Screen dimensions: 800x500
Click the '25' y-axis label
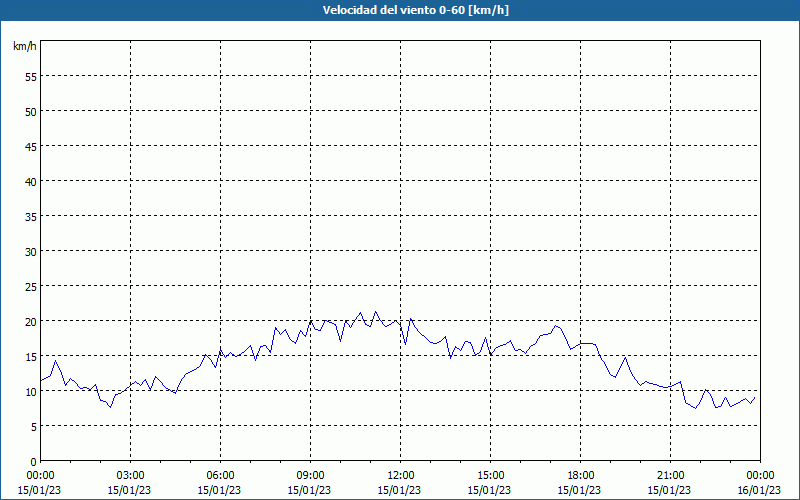[31, 287]
